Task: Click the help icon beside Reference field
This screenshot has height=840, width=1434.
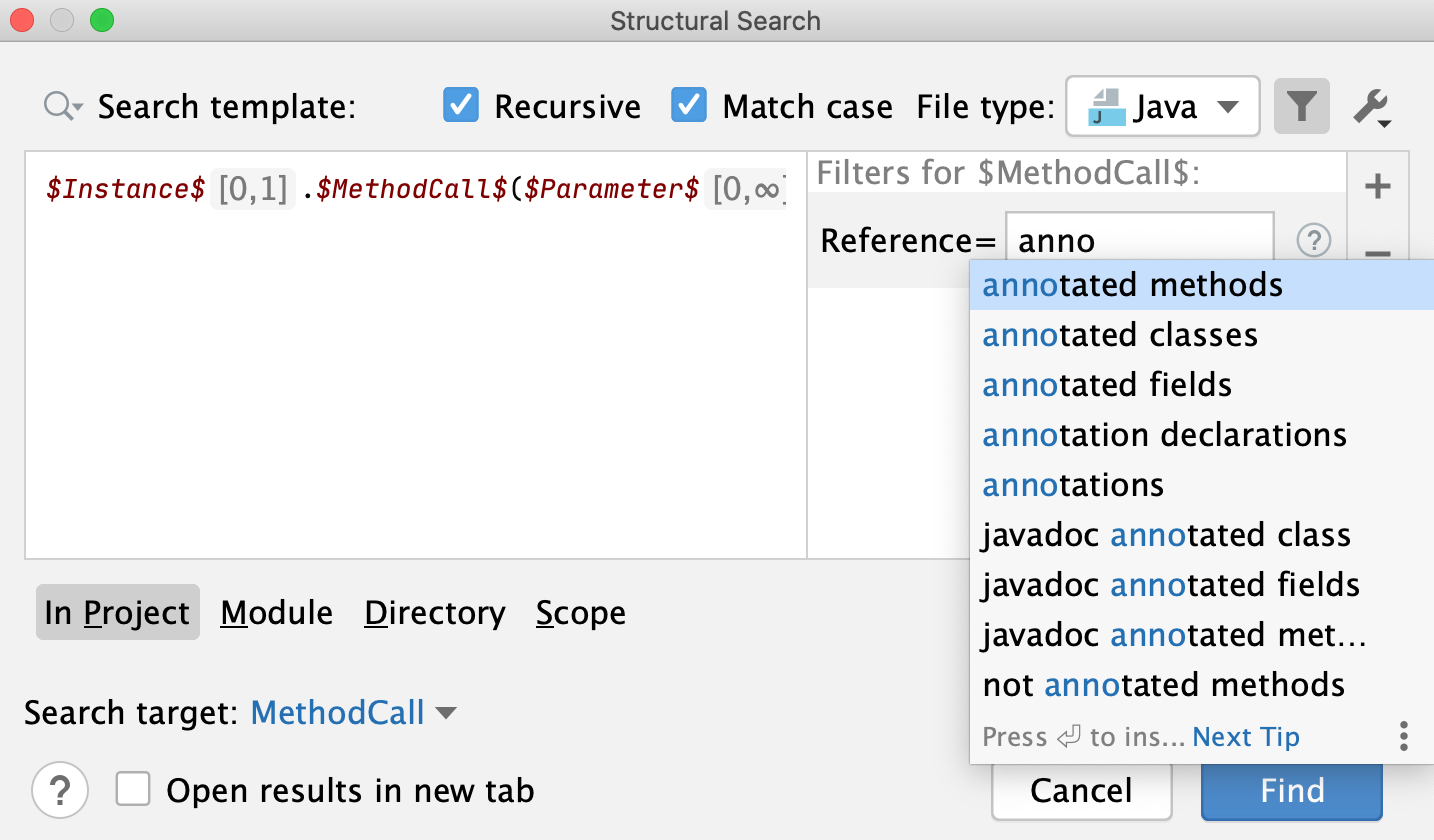Action: click(1313, 240)
